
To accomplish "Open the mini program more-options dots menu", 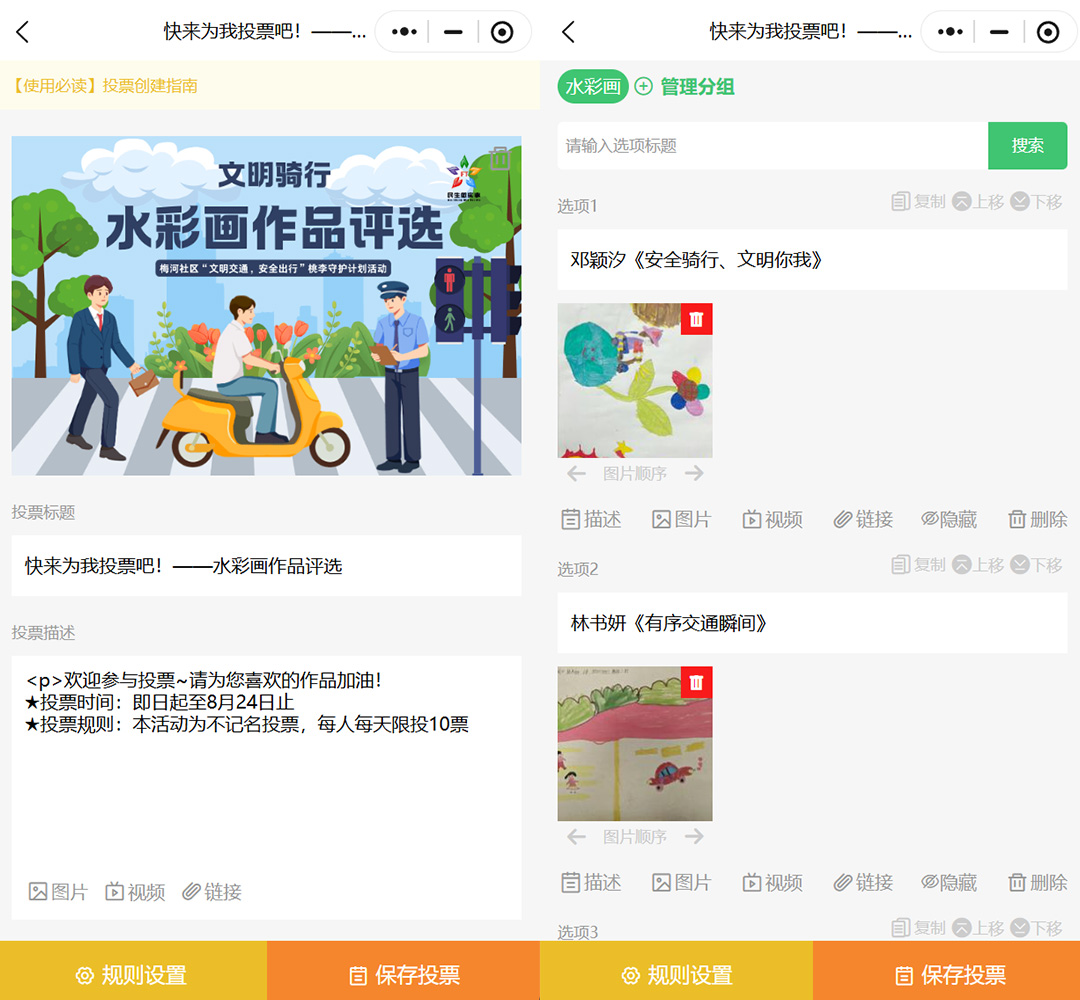I will click(x=404, y=32).
